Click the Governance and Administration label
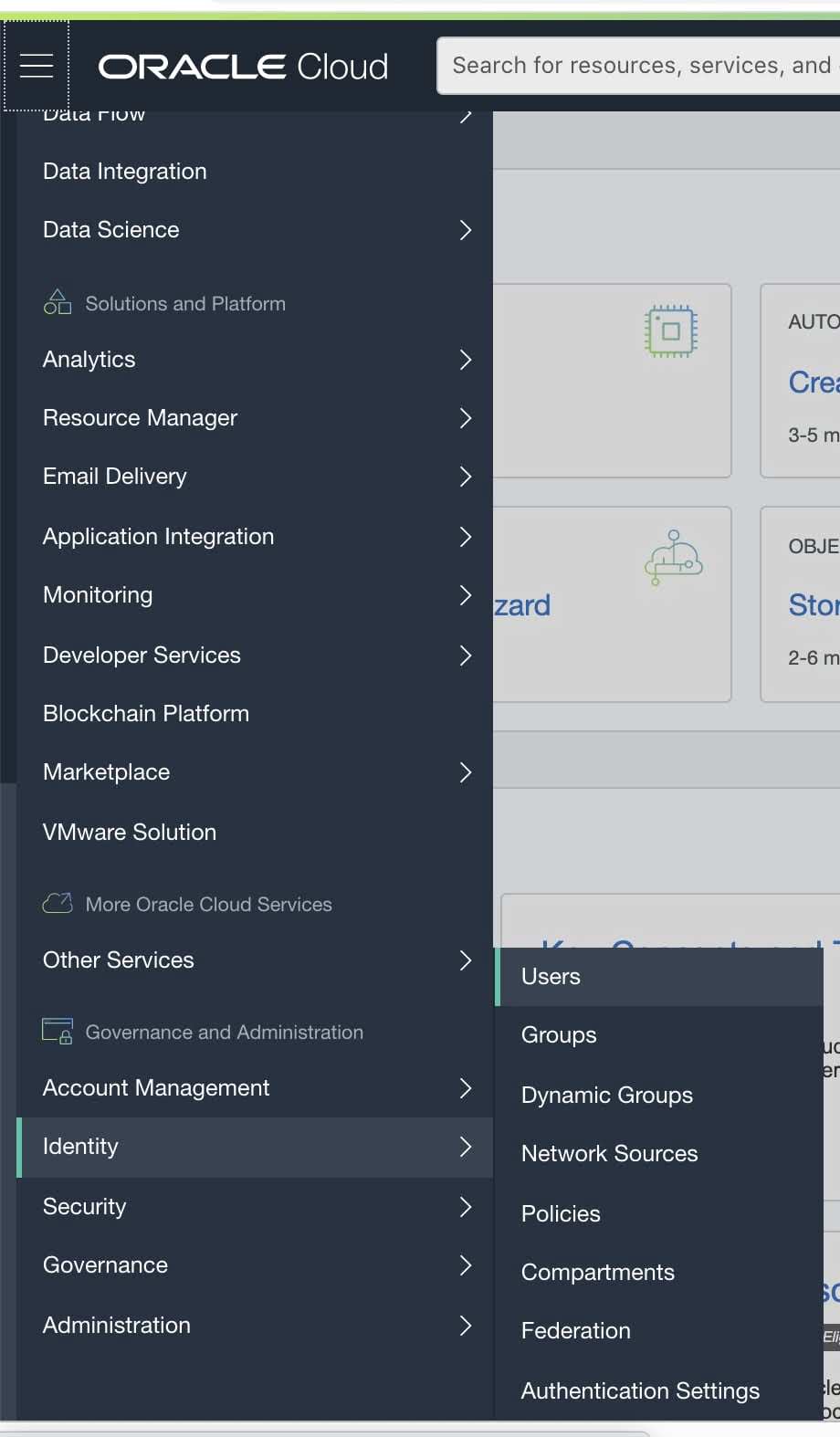Viewport: 840px width, 1437px height. (x=225, y=1033)
